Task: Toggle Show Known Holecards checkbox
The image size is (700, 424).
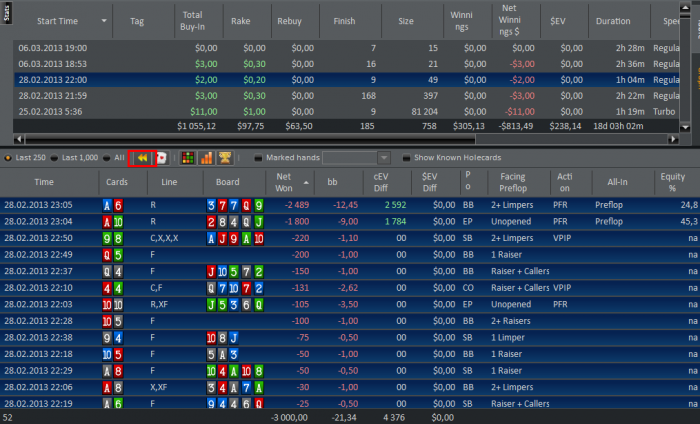Action: point(406,158)
